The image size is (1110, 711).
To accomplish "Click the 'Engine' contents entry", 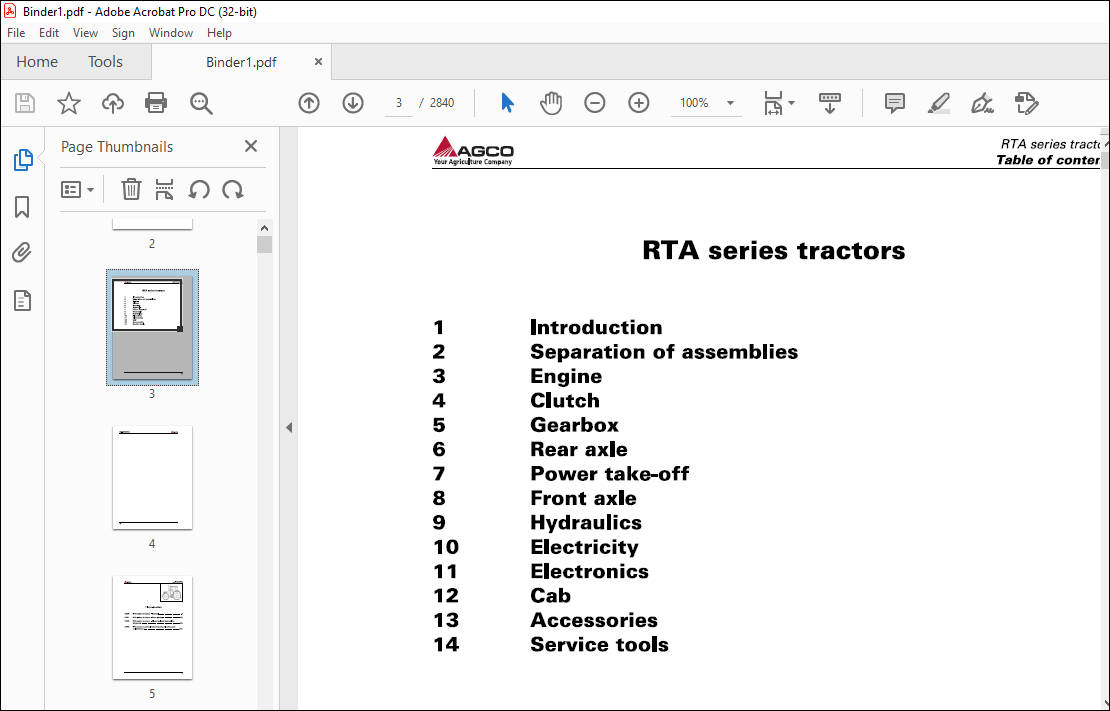I will point(566,376).
